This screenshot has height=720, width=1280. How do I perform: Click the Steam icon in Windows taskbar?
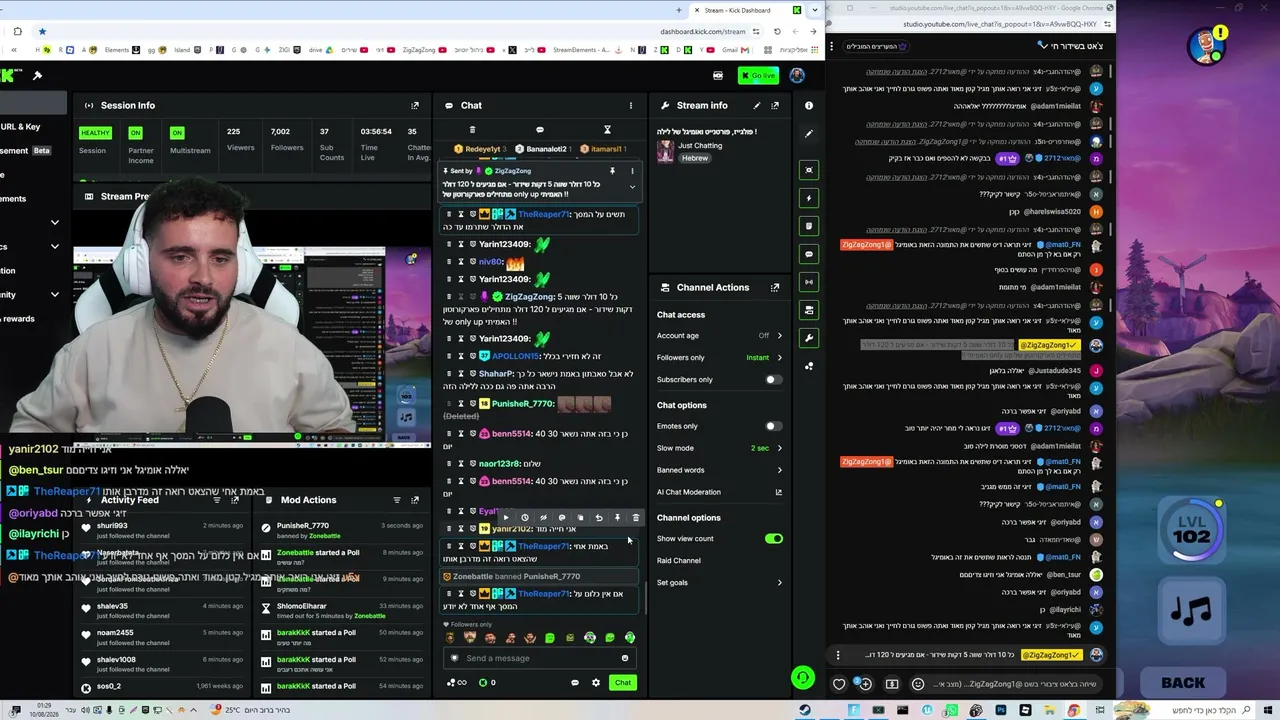(805, 710)
